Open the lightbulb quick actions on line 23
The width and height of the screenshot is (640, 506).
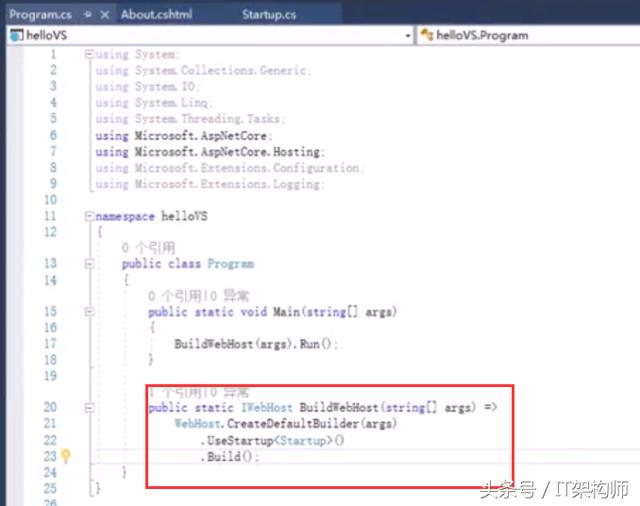coord(65,456)
